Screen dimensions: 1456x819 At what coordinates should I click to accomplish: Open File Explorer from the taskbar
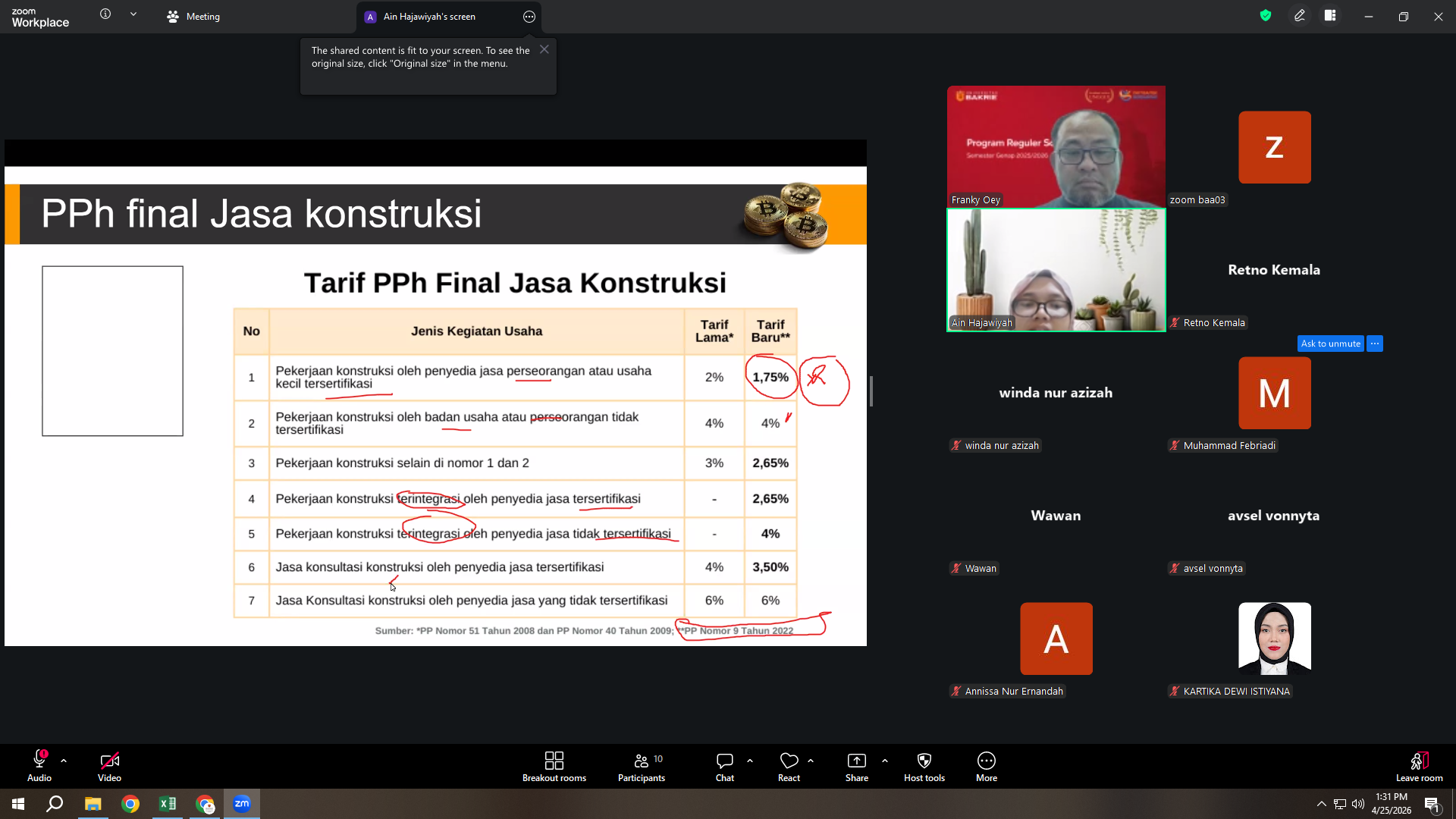tap(93, 804)
